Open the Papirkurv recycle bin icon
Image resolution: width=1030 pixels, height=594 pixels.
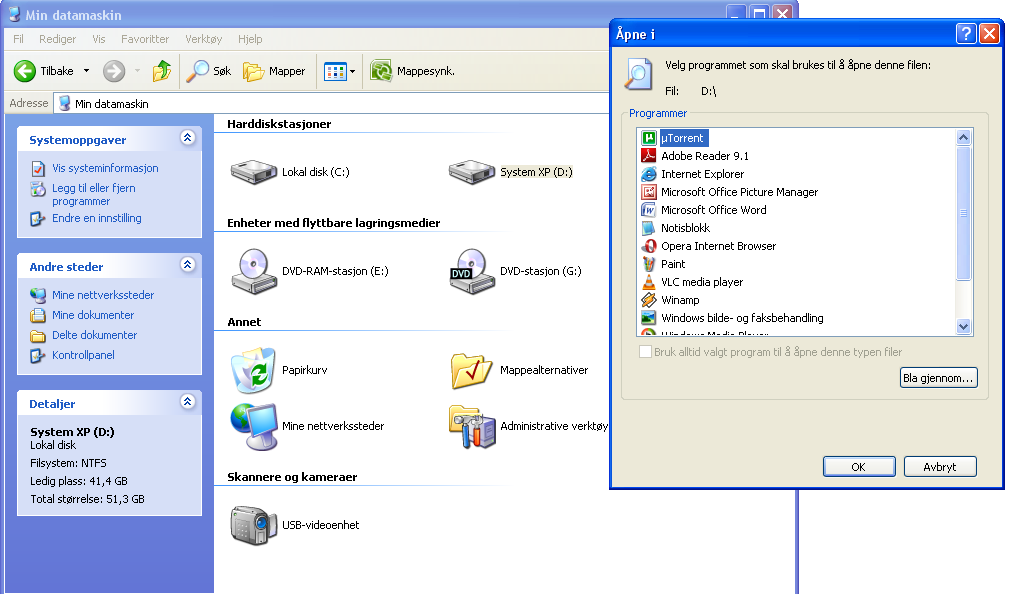pos(254,370)
